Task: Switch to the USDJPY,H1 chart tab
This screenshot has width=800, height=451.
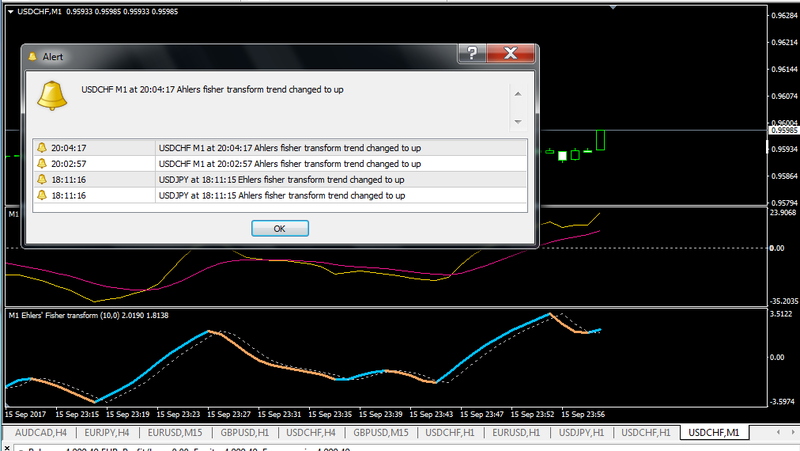Action: 581,433
